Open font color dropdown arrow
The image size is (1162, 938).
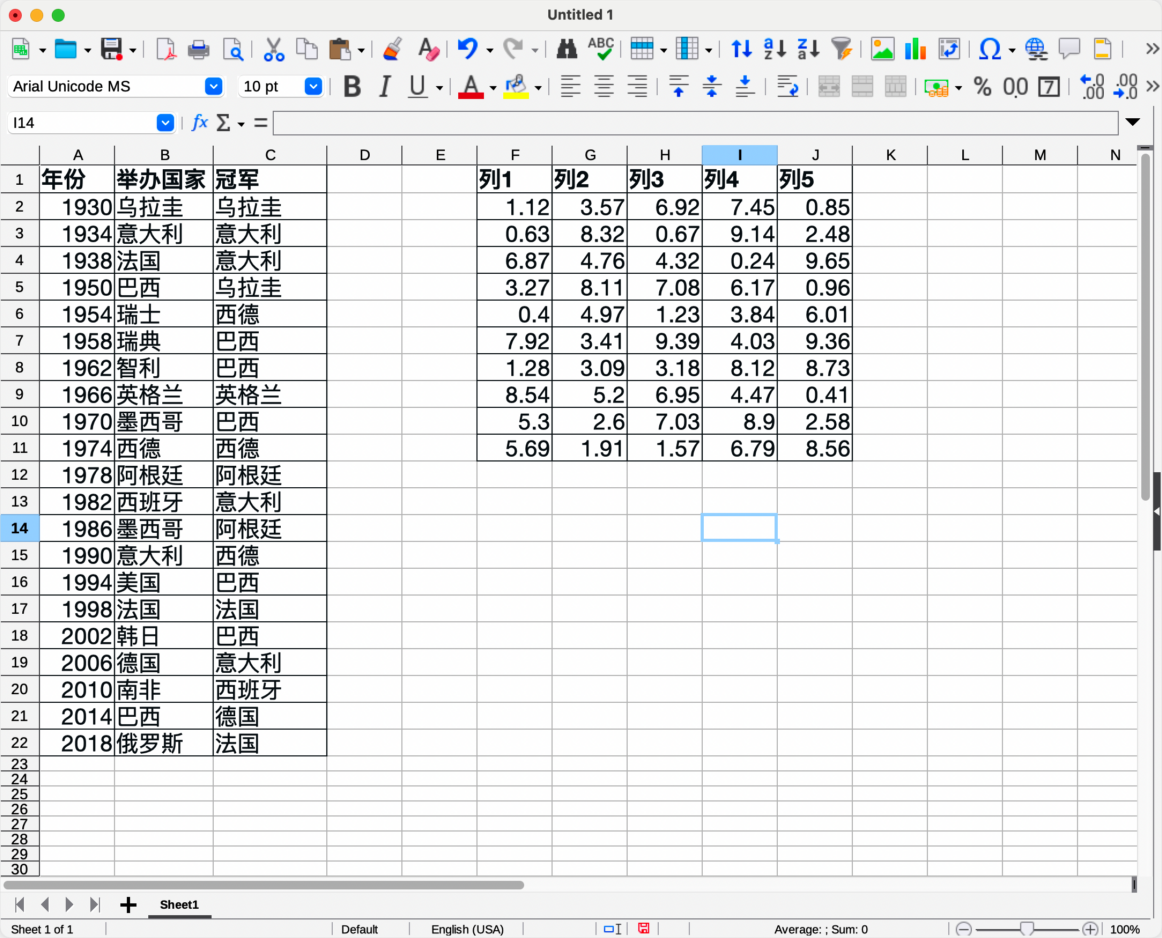493,88
